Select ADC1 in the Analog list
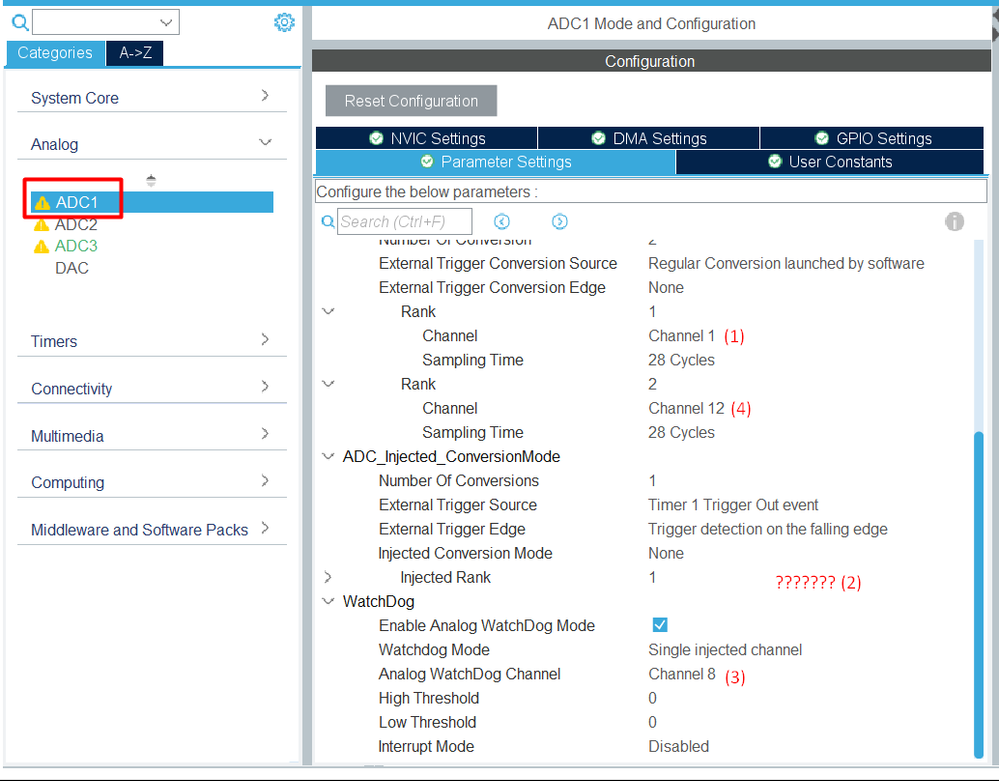999x781 pixels. 152,203
